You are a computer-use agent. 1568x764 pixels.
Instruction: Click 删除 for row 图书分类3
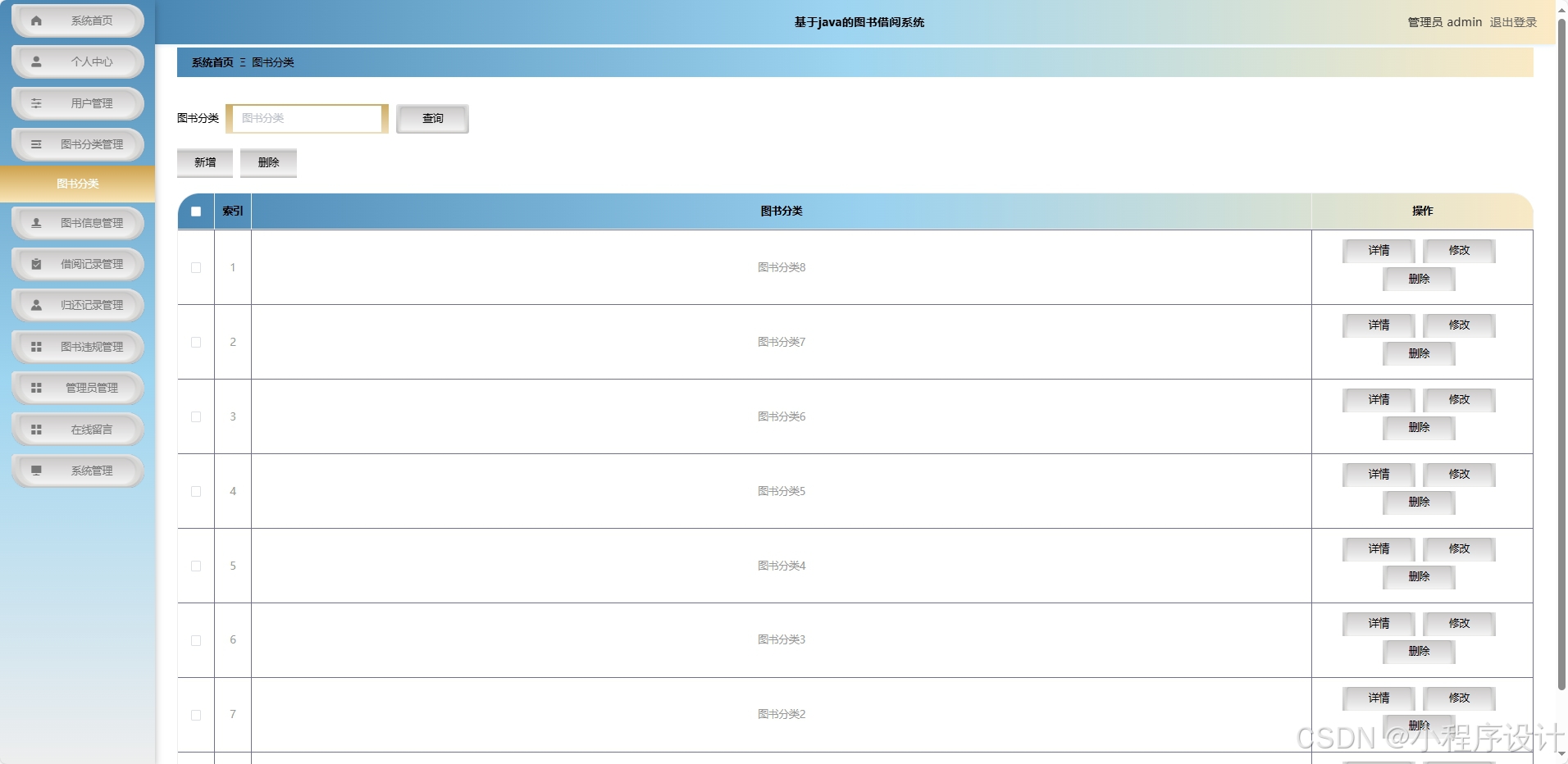[x=1419, y=652]
